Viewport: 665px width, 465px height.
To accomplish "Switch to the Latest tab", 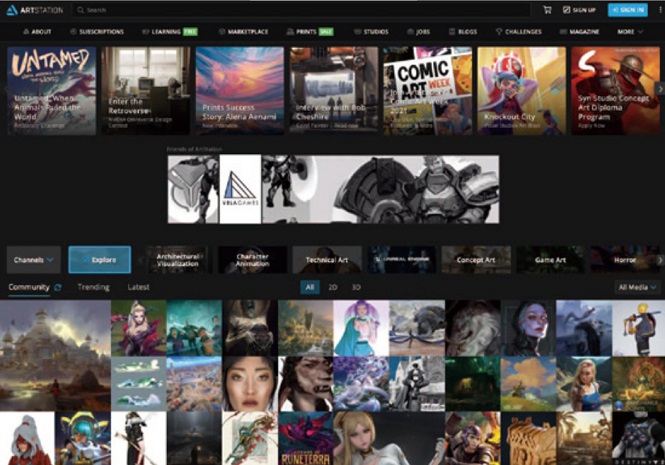I will coord(138,287).
